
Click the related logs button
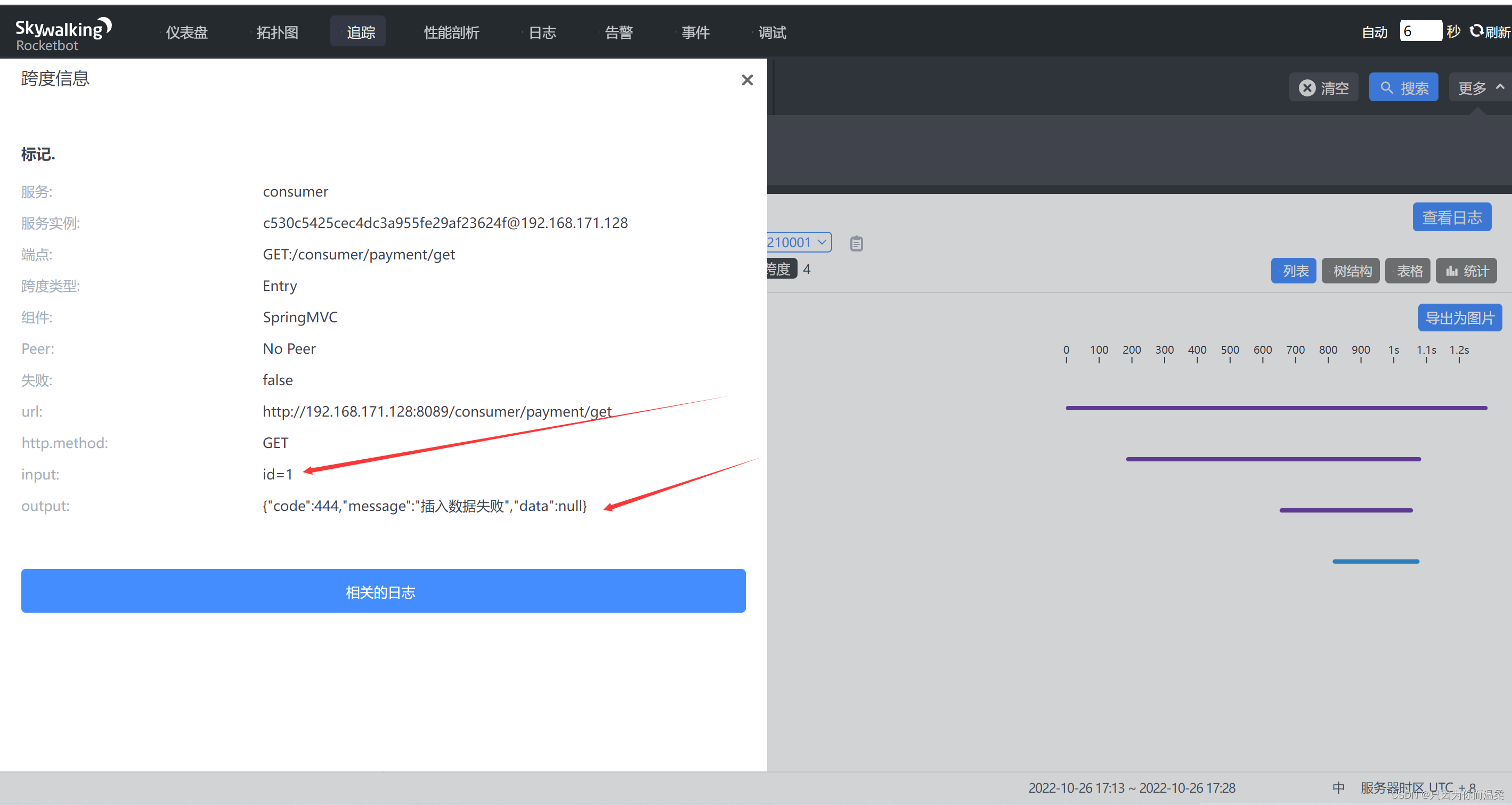383,591
